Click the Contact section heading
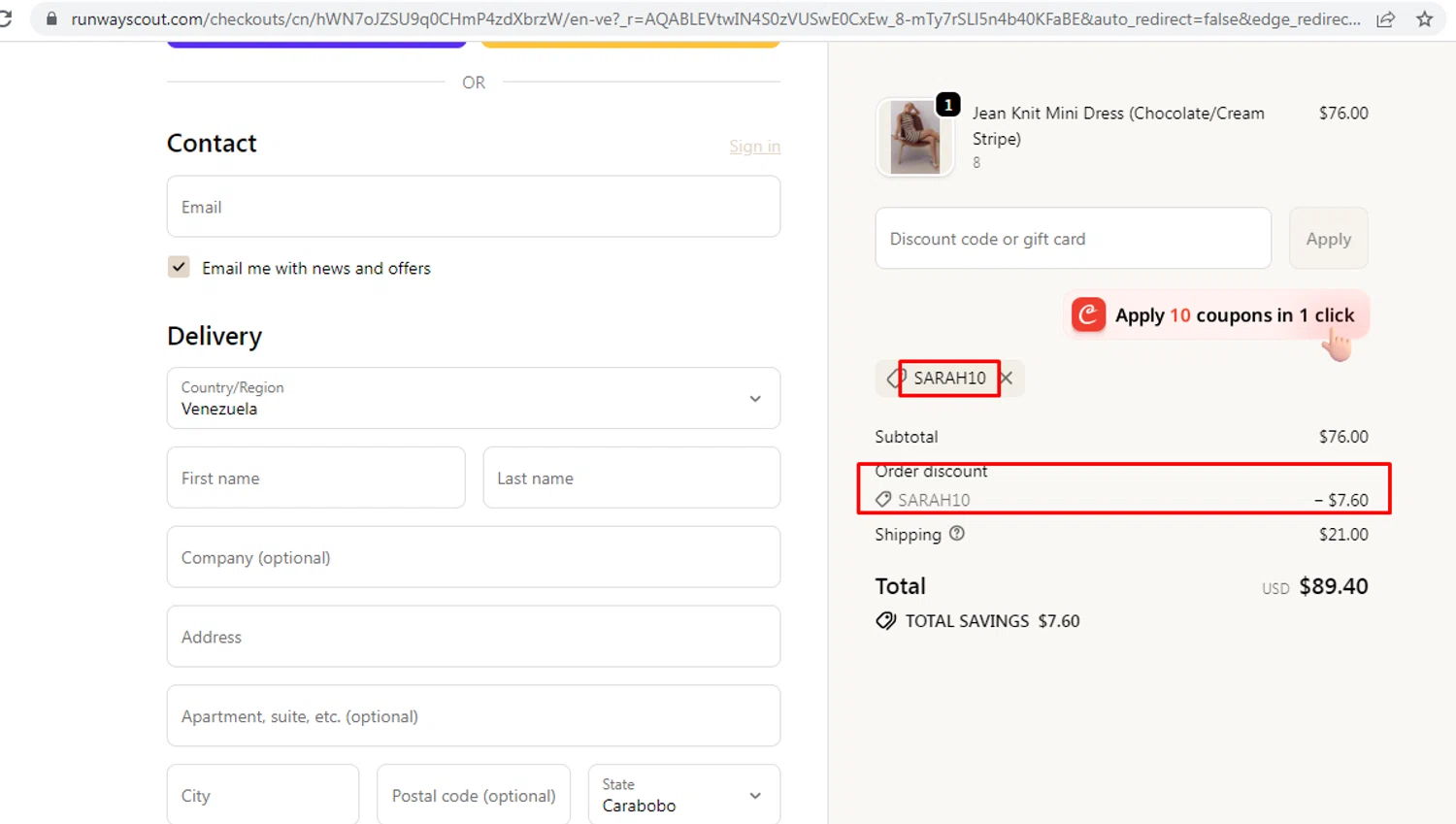1456x824 pixels. coord(212,143)
